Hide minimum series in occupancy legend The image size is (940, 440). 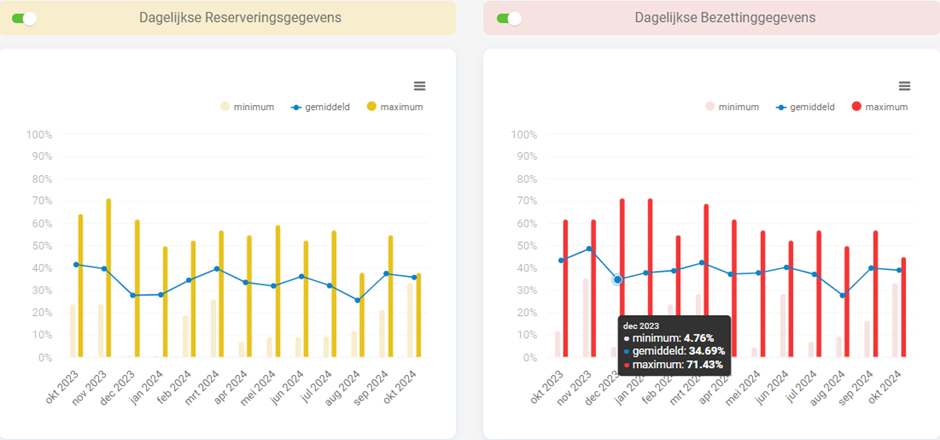click(731, 107)
